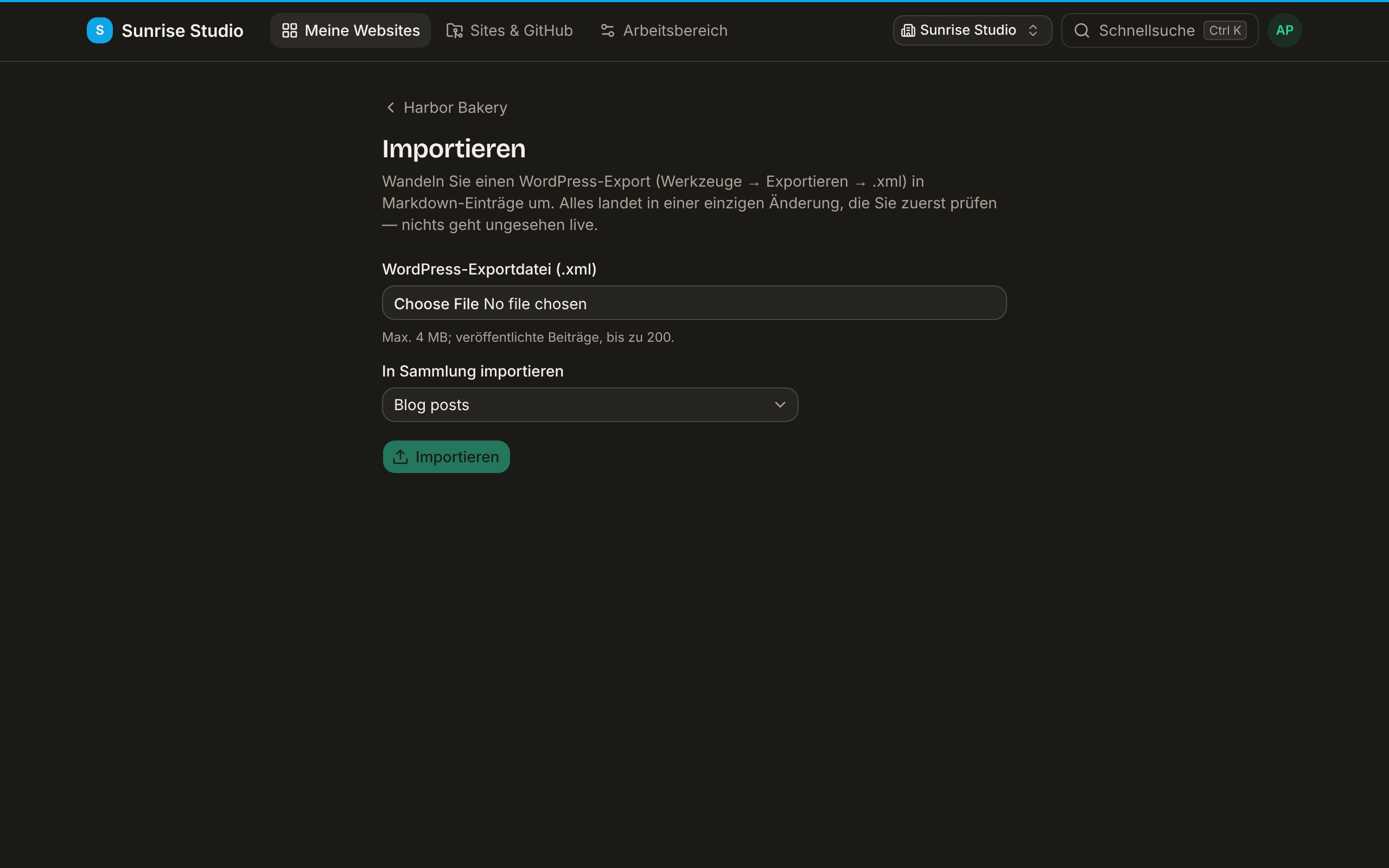
Task: Click the In Sammlung importieren label
Action: 473,372
